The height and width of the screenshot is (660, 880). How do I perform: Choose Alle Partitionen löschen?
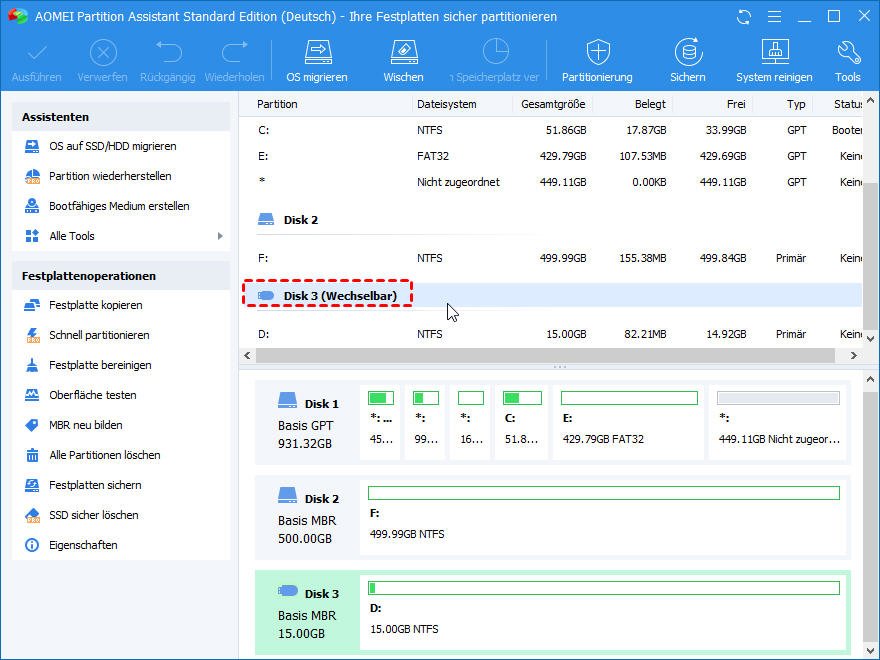click(104, 455)
